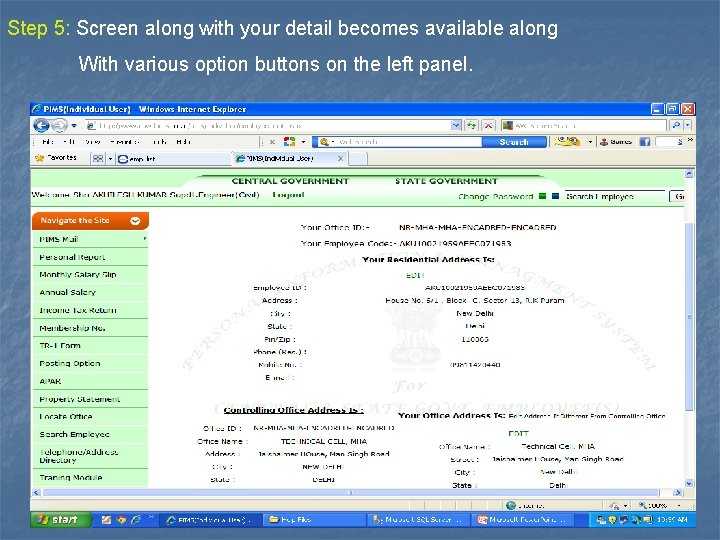The image size is (720, 540).
Task: Select Annual Salary in the sidebar
Action: pos(90,292)
